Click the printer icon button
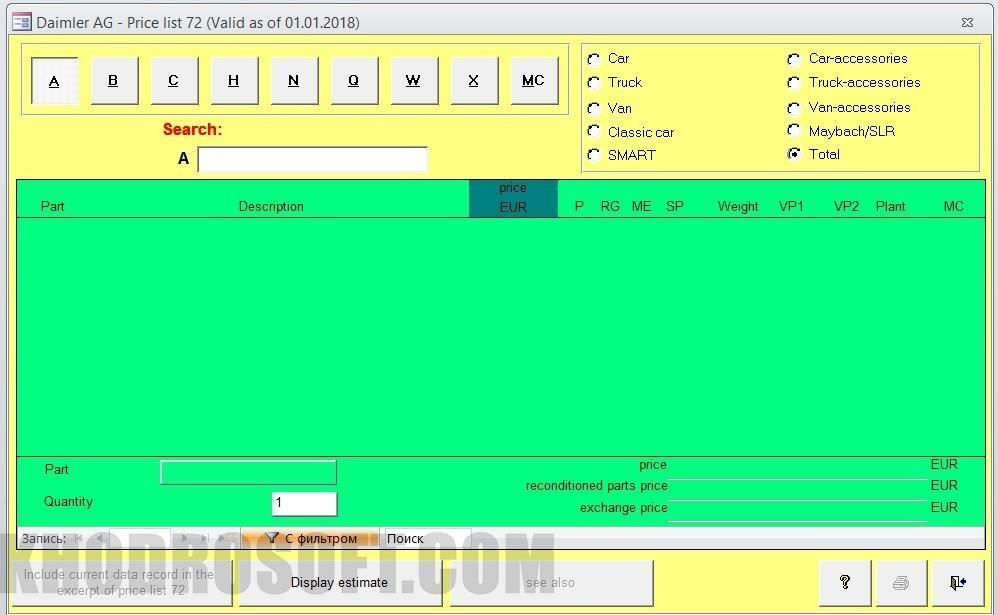Viewport: 998px width, 615px height. coord(901,582)
